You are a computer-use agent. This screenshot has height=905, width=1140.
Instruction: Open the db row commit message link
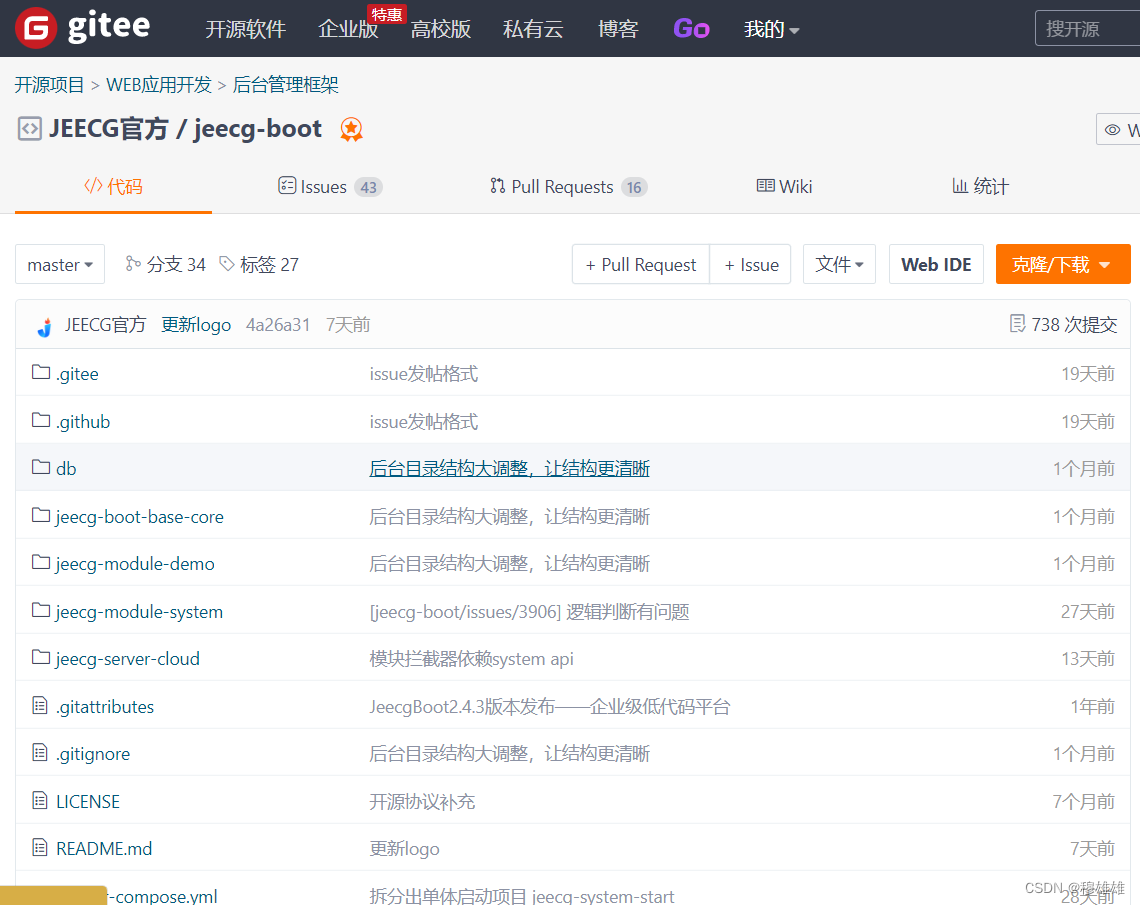click(510, 468)
